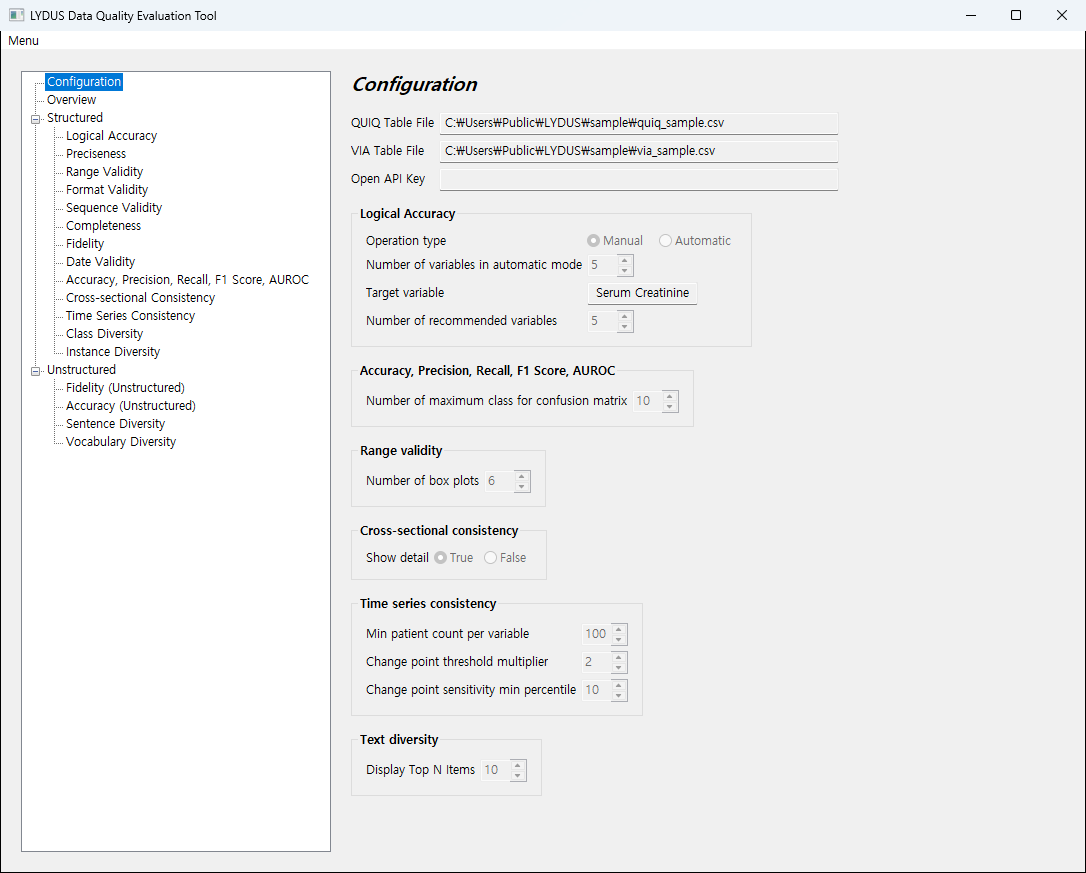Decrease number of variables in automatic mode
The width and height of the screenshot is (1086, 873).
pyautogui.click(x=625, y=271)
